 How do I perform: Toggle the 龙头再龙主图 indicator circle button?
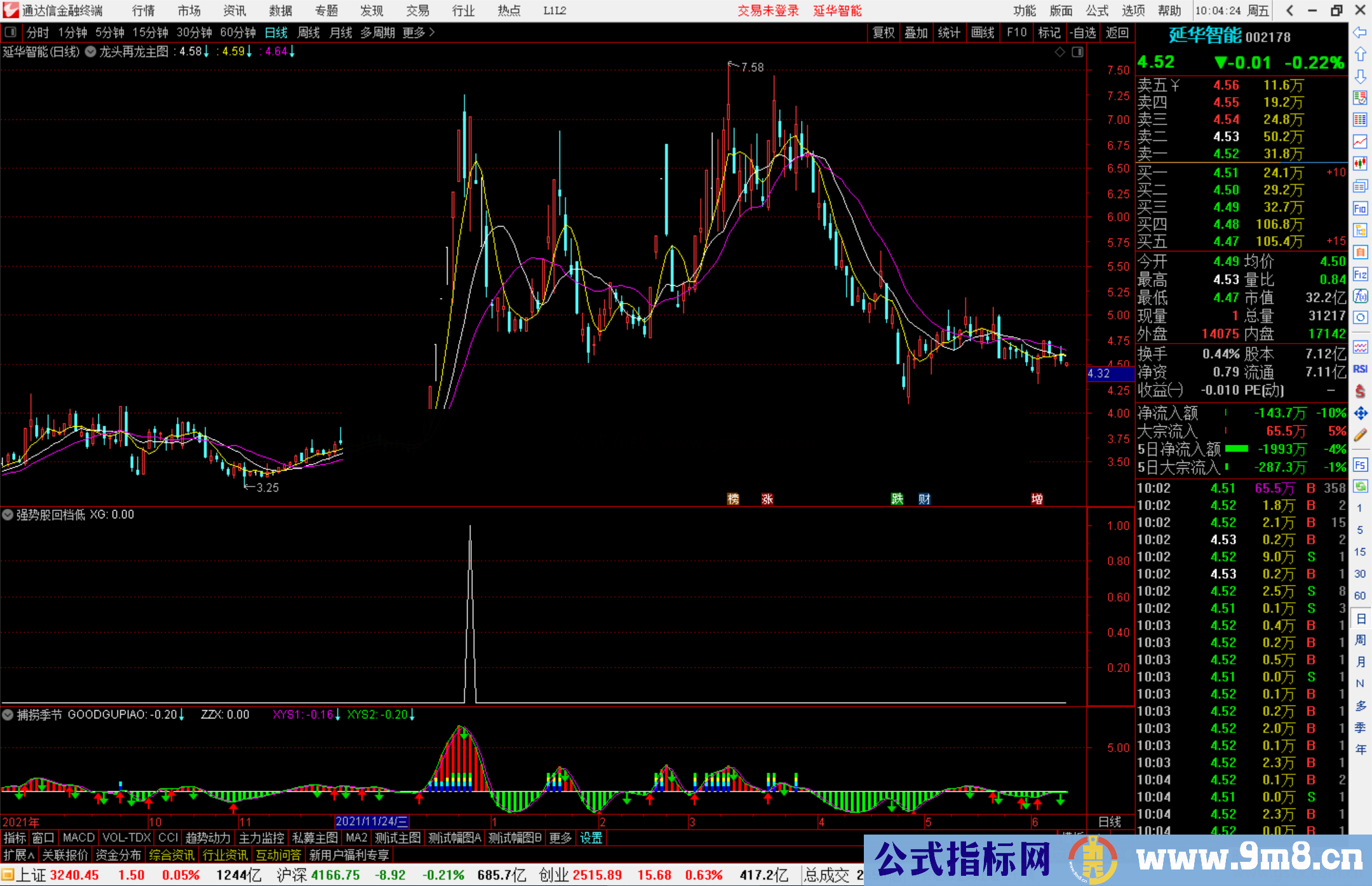pyautogui.click(x=91, y=51)
